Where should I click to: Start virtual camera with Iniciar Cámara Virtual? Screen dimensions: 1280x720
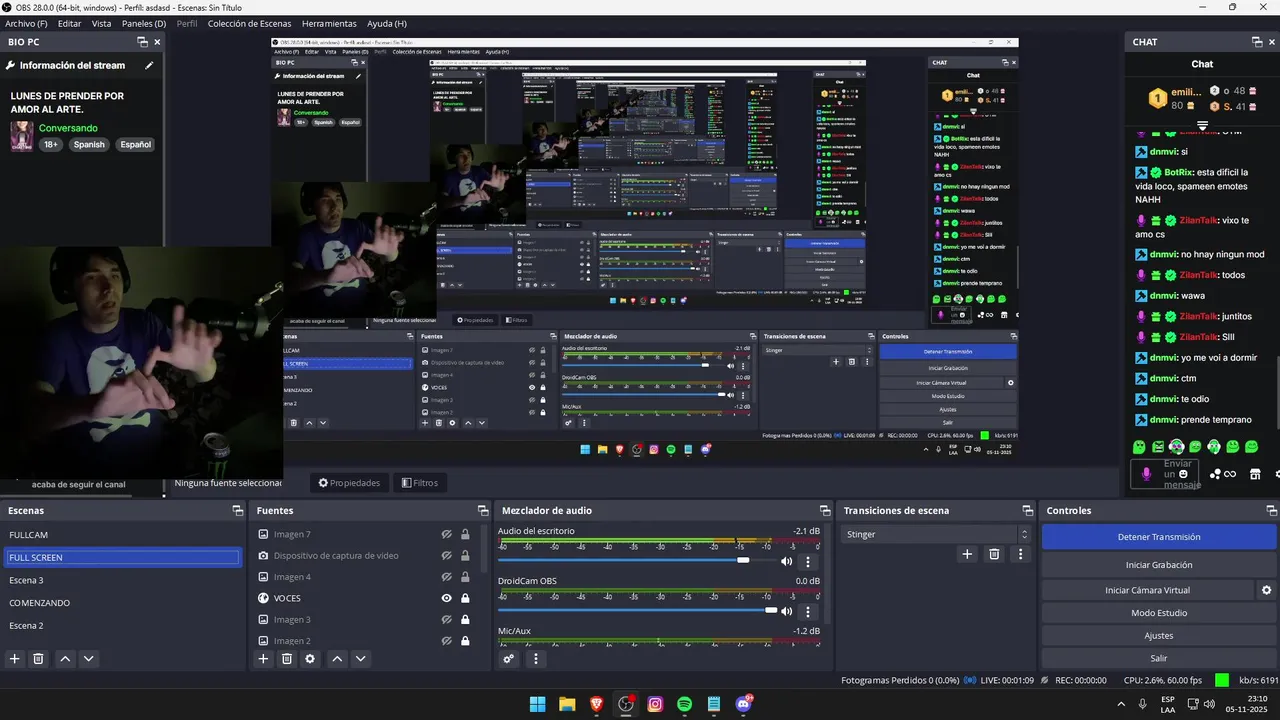(1147, 590)
